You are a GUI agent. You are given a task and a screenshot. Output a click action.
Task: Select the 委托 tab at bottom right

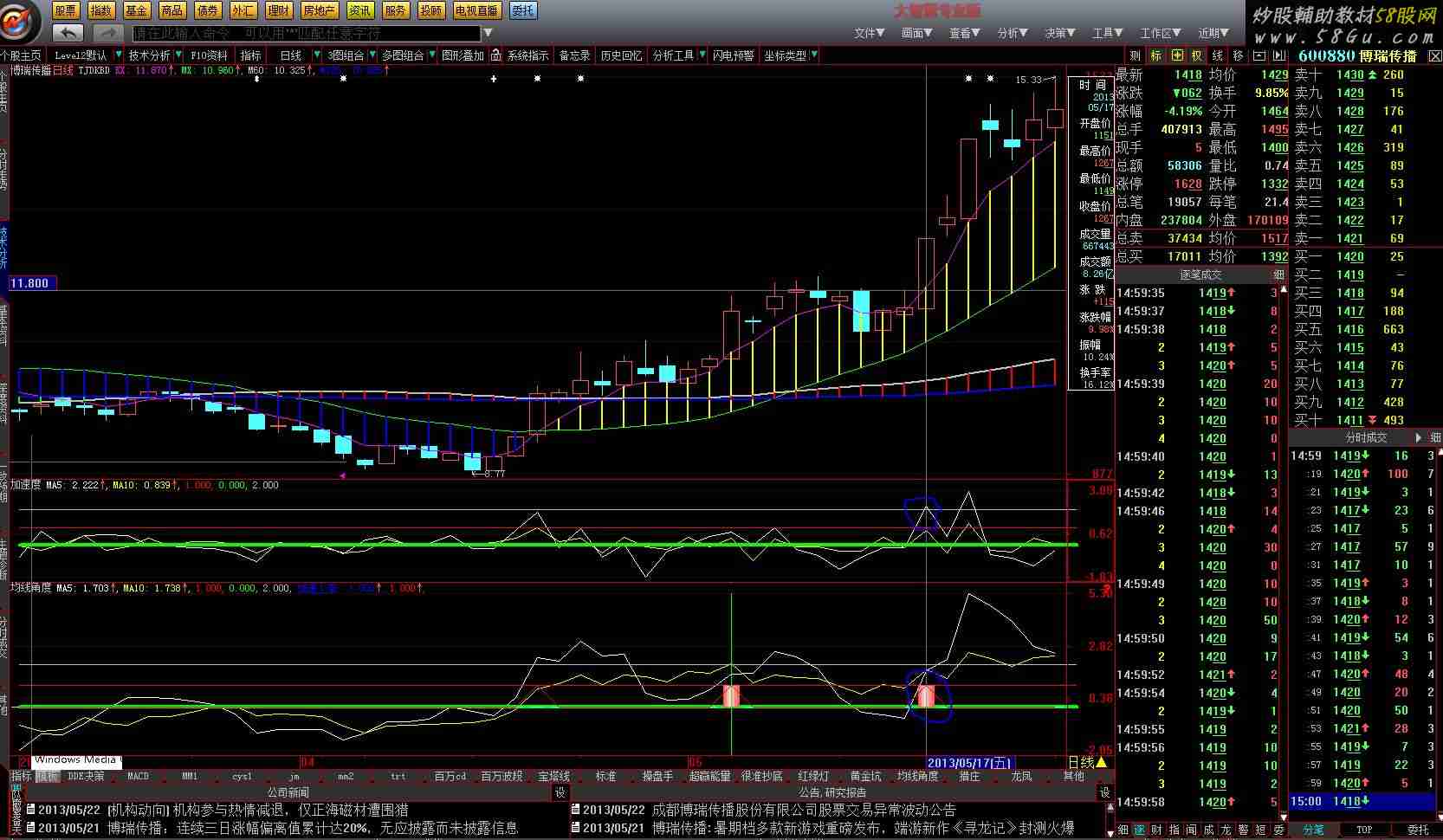click(1417, 830)
